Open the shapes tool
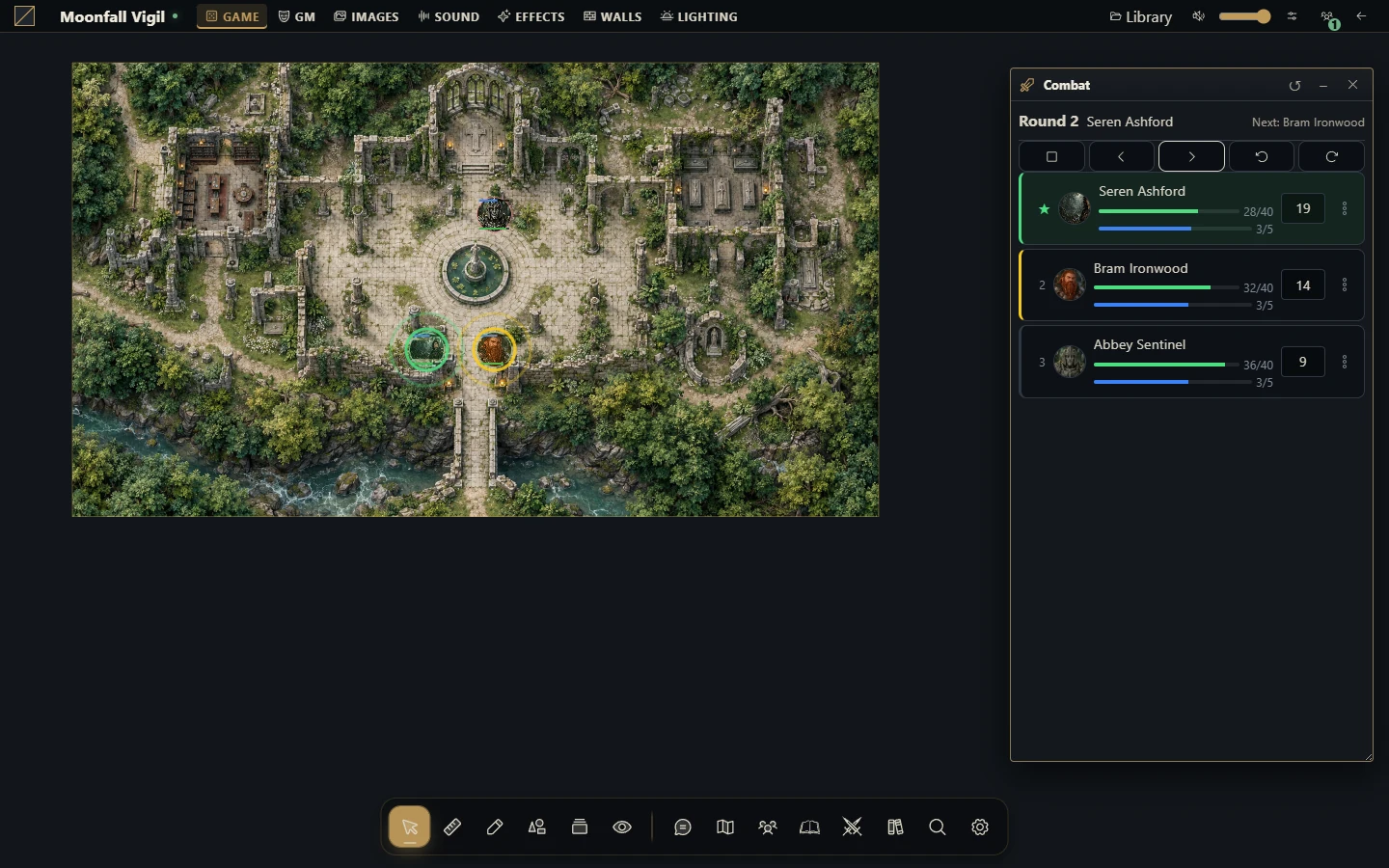Screen dimensions: 1389x868 (x=537, y=827)
